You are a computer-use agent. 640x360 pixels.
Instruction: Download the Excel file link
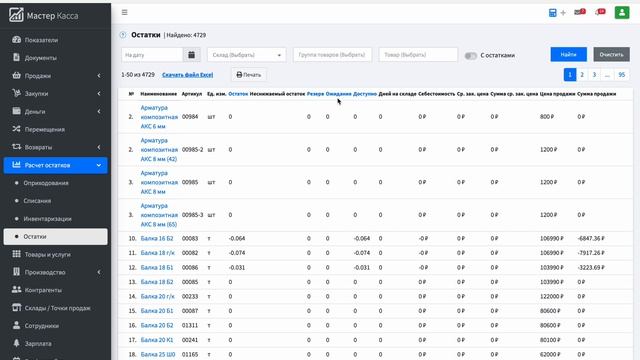187,75
